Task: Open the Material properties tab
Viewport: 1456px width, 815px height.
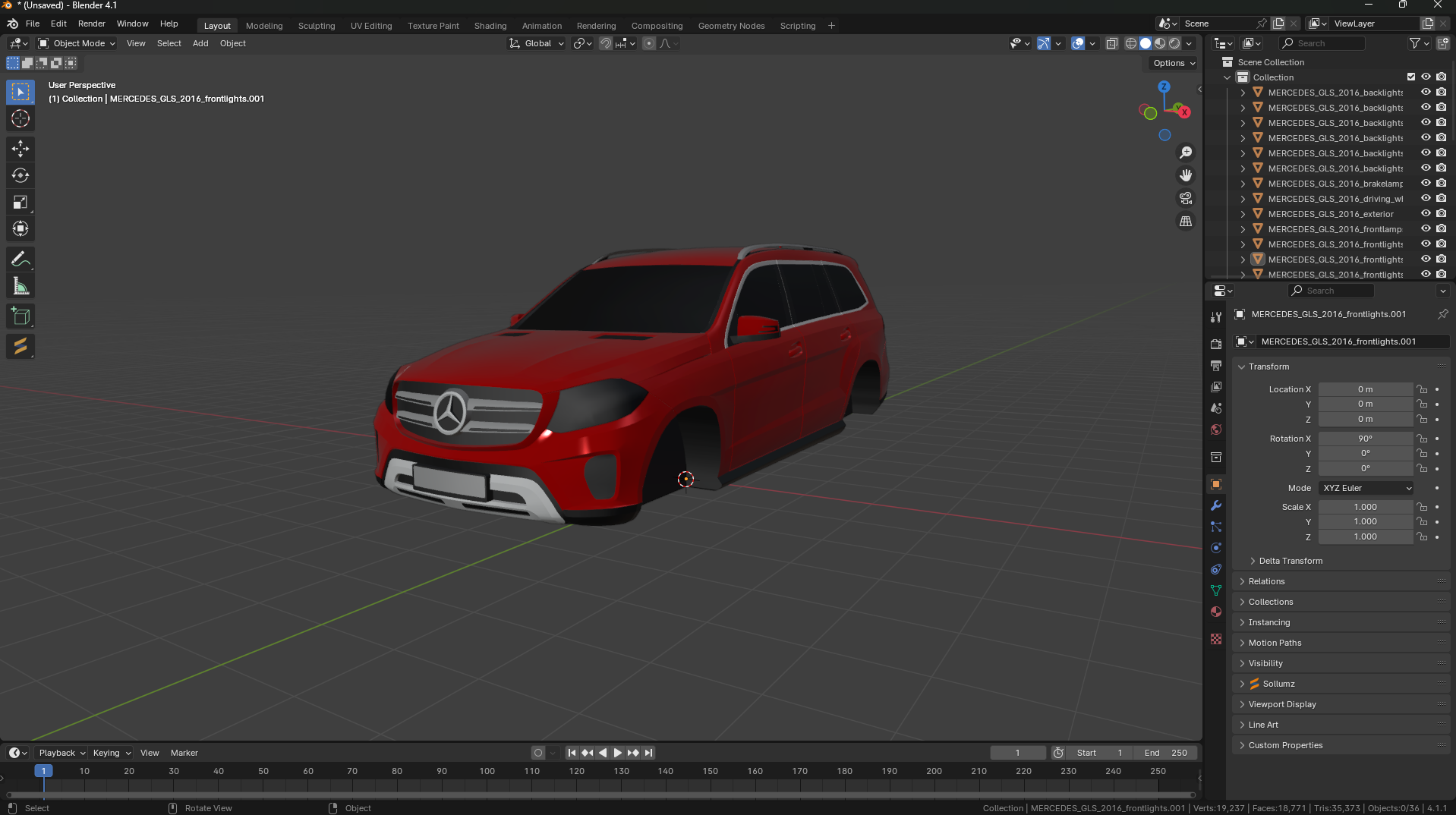Action: 1216,612
